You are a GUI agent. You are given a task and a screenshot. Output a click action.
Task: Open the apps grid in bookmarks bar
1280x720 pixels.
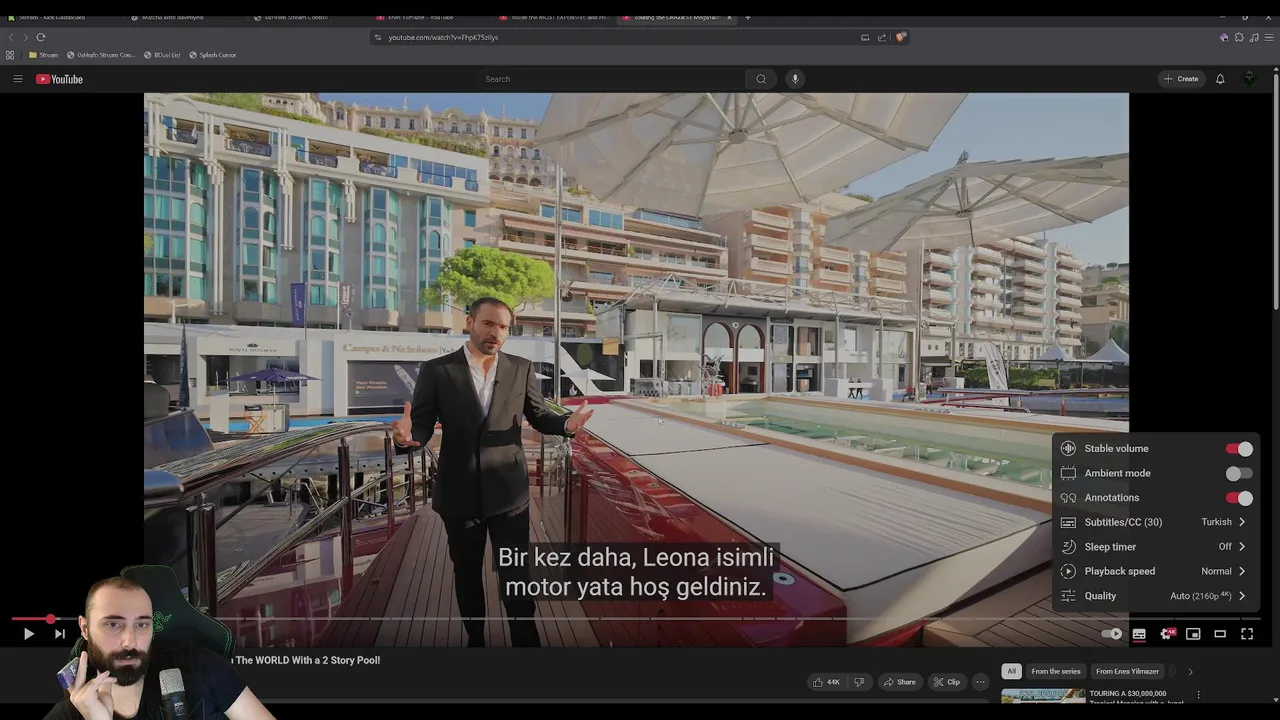[10, 55]
